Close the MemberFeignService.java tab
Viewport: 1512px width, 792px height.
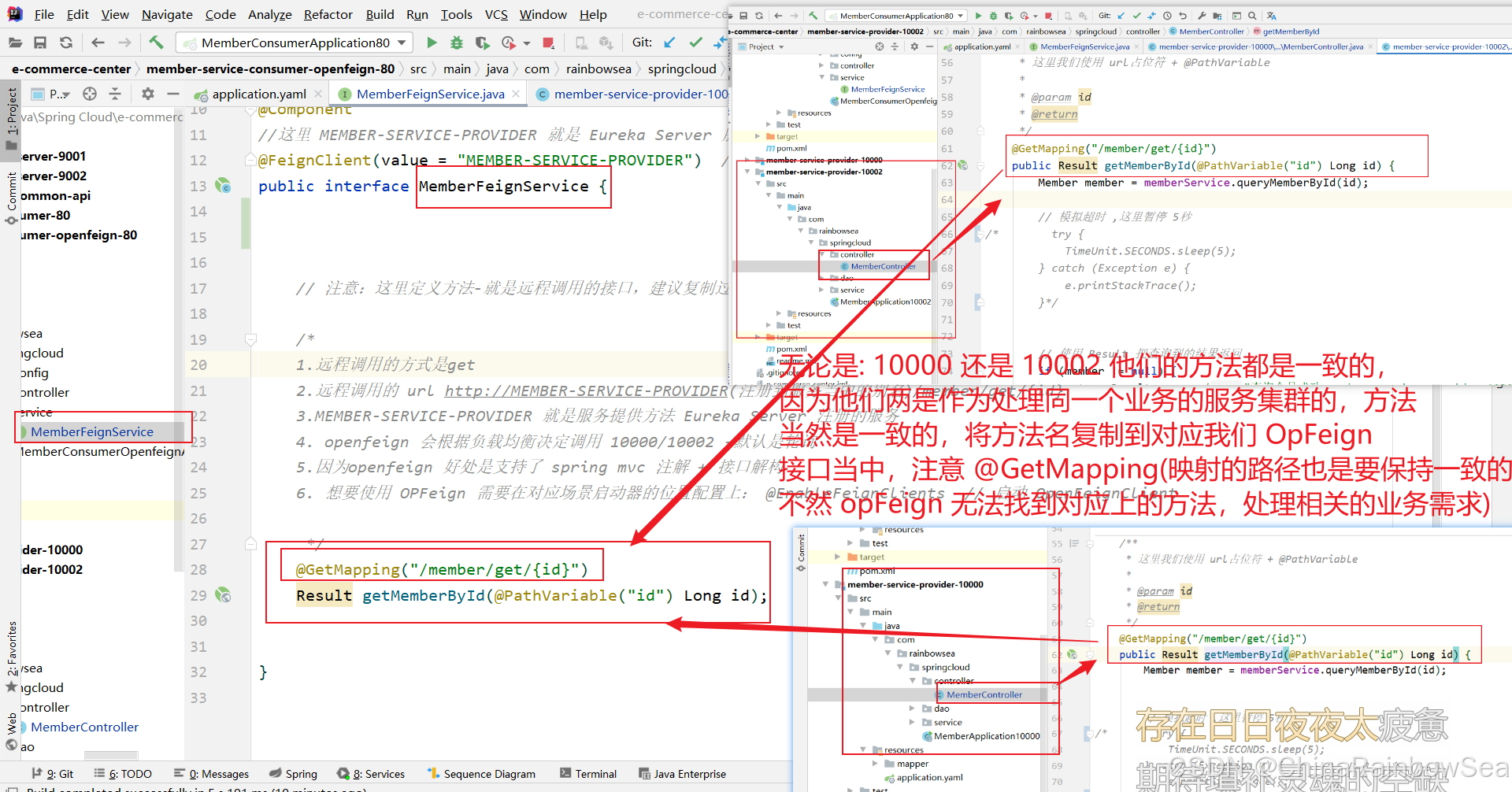[516, 94]
